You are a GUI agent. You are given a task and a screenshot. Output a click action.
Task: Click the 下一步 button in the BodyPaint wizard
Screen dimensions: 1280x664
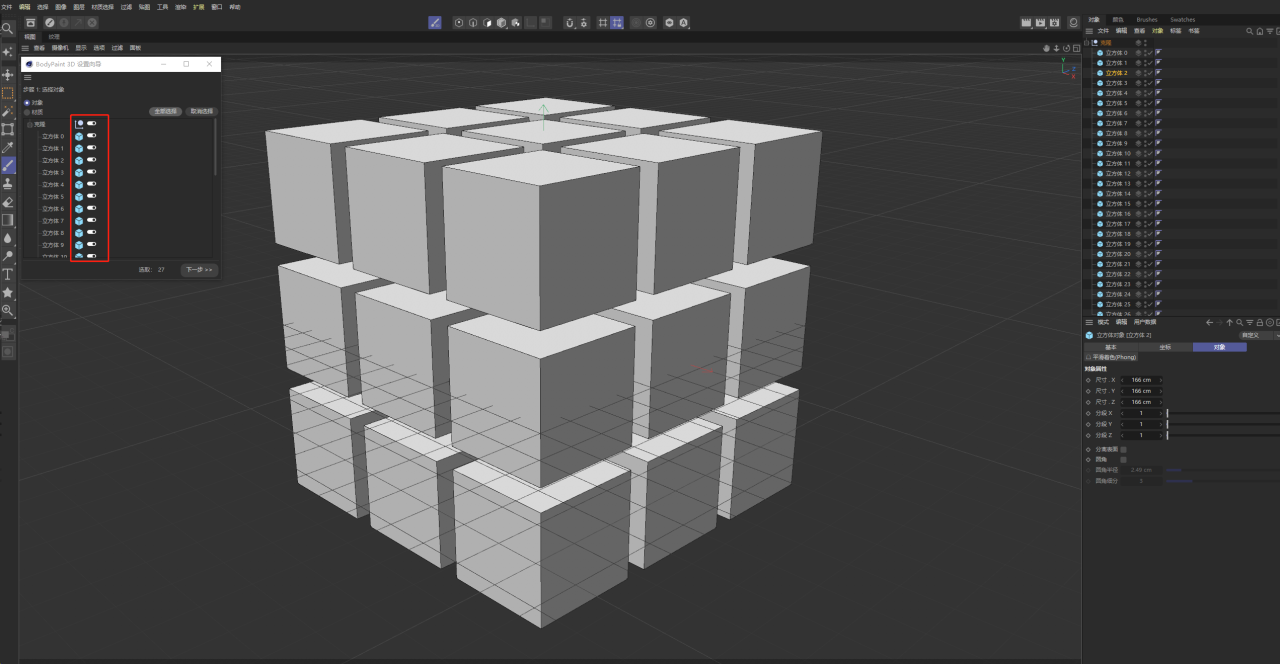point(199,270)
